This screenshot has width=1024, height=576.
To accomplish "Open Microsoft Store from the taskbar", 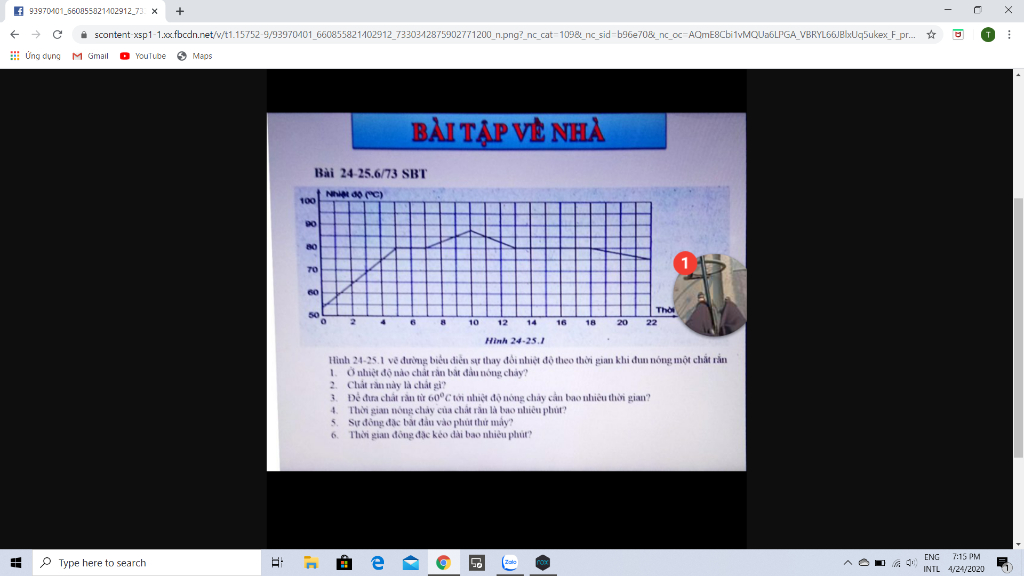I will [x=344, y=562].
